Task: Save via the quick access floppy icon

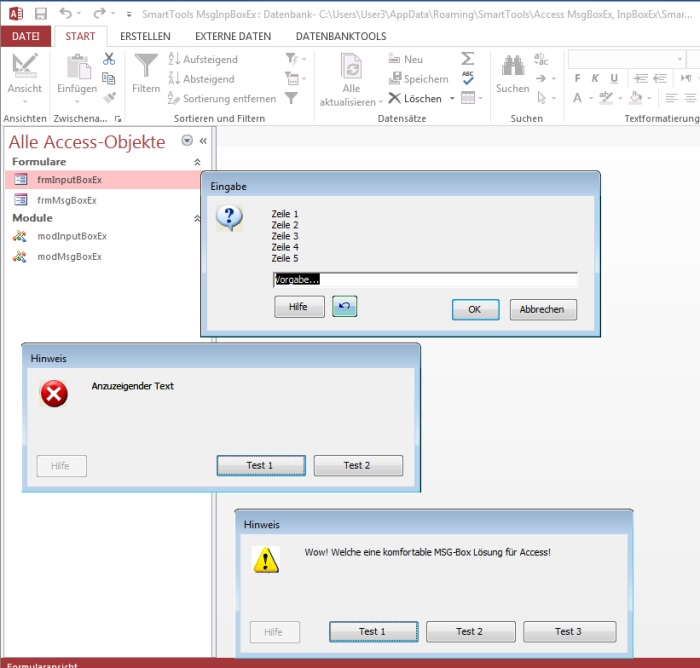Action: pos(41,14)
